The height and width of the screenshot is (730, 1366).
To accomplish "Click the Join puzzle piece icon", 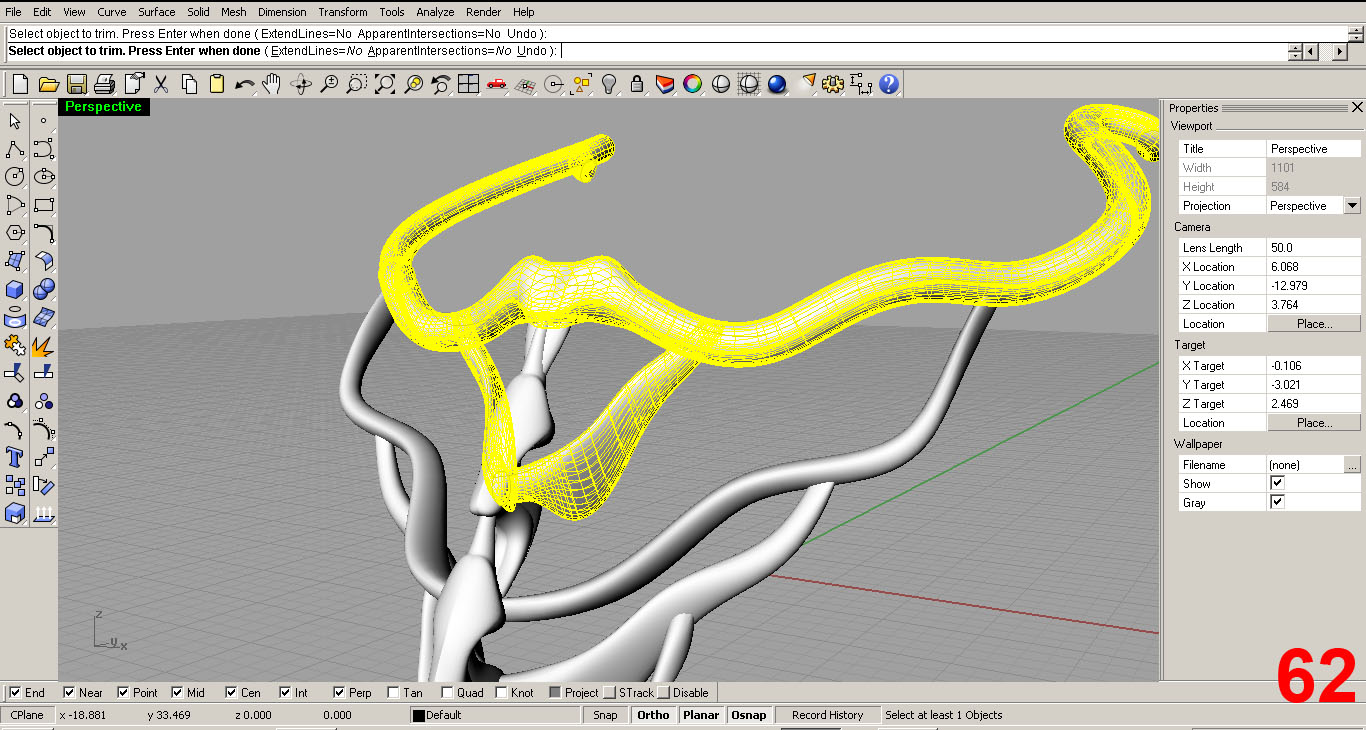I will pyautogui.click(x=15, y=346).
